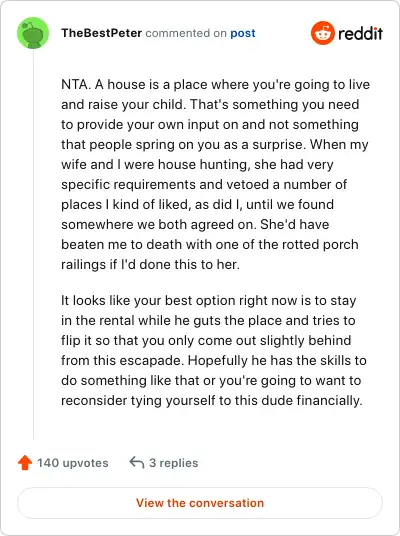Click the reddit wordmark text logo
The width and height of the screenshot is (400, 536).
(x=360, y=33)
